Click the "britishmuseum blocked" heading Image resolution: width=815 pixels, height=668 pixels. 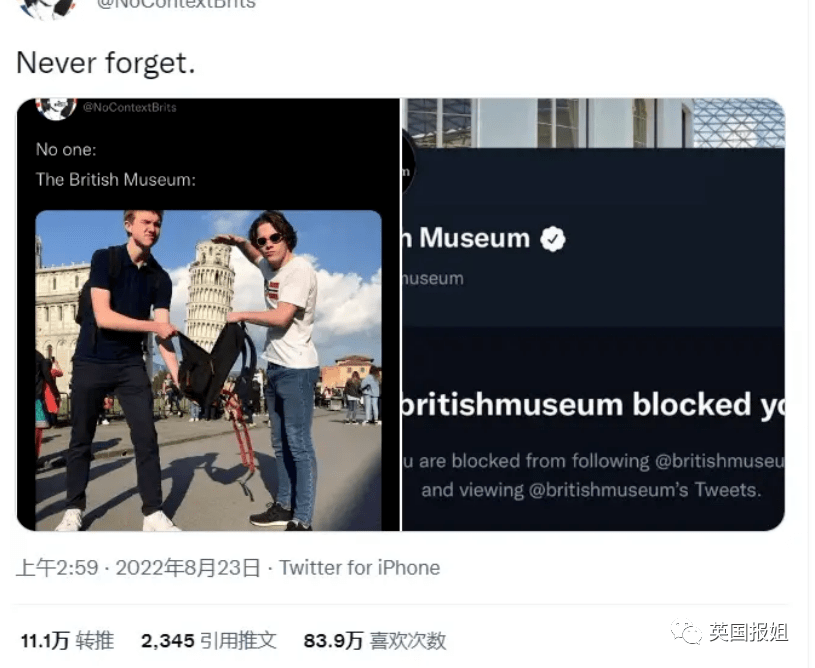click(x=593, y=404)
